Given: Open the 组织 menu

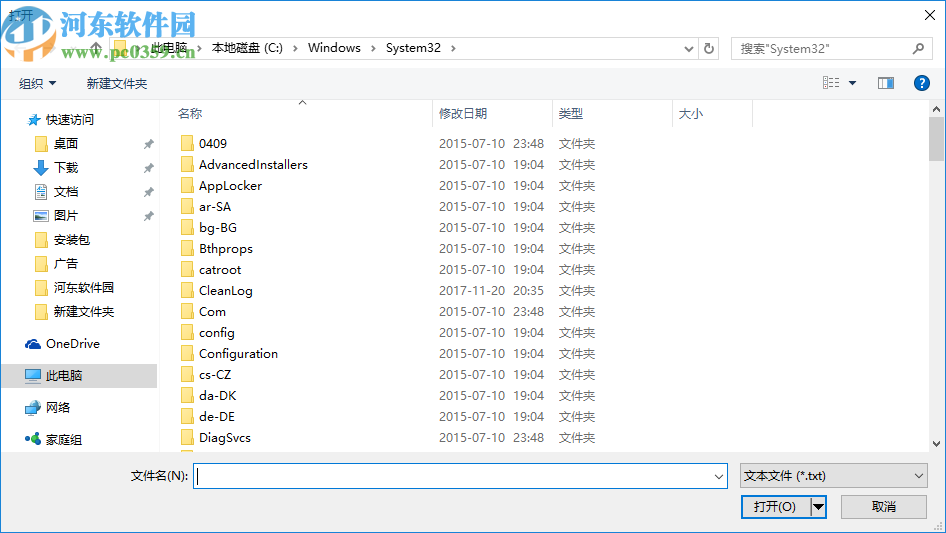Looking at the screenshot, I should tap(37, 84).
